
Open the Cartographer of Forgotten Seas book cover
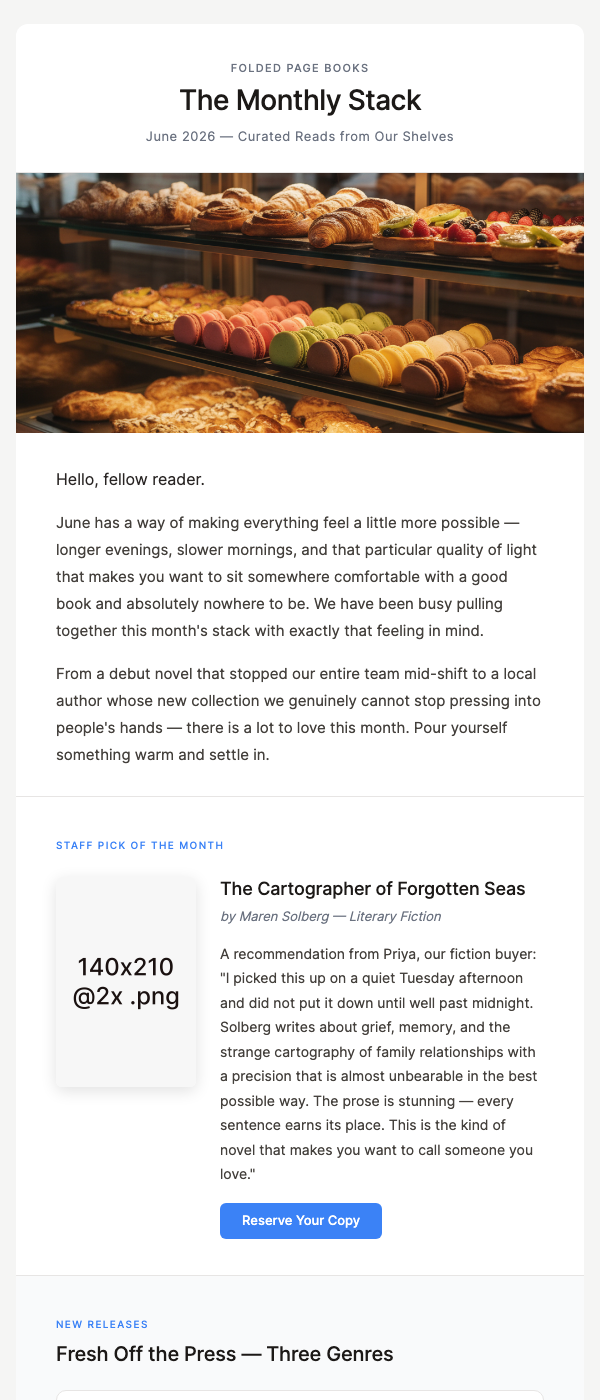127,980
